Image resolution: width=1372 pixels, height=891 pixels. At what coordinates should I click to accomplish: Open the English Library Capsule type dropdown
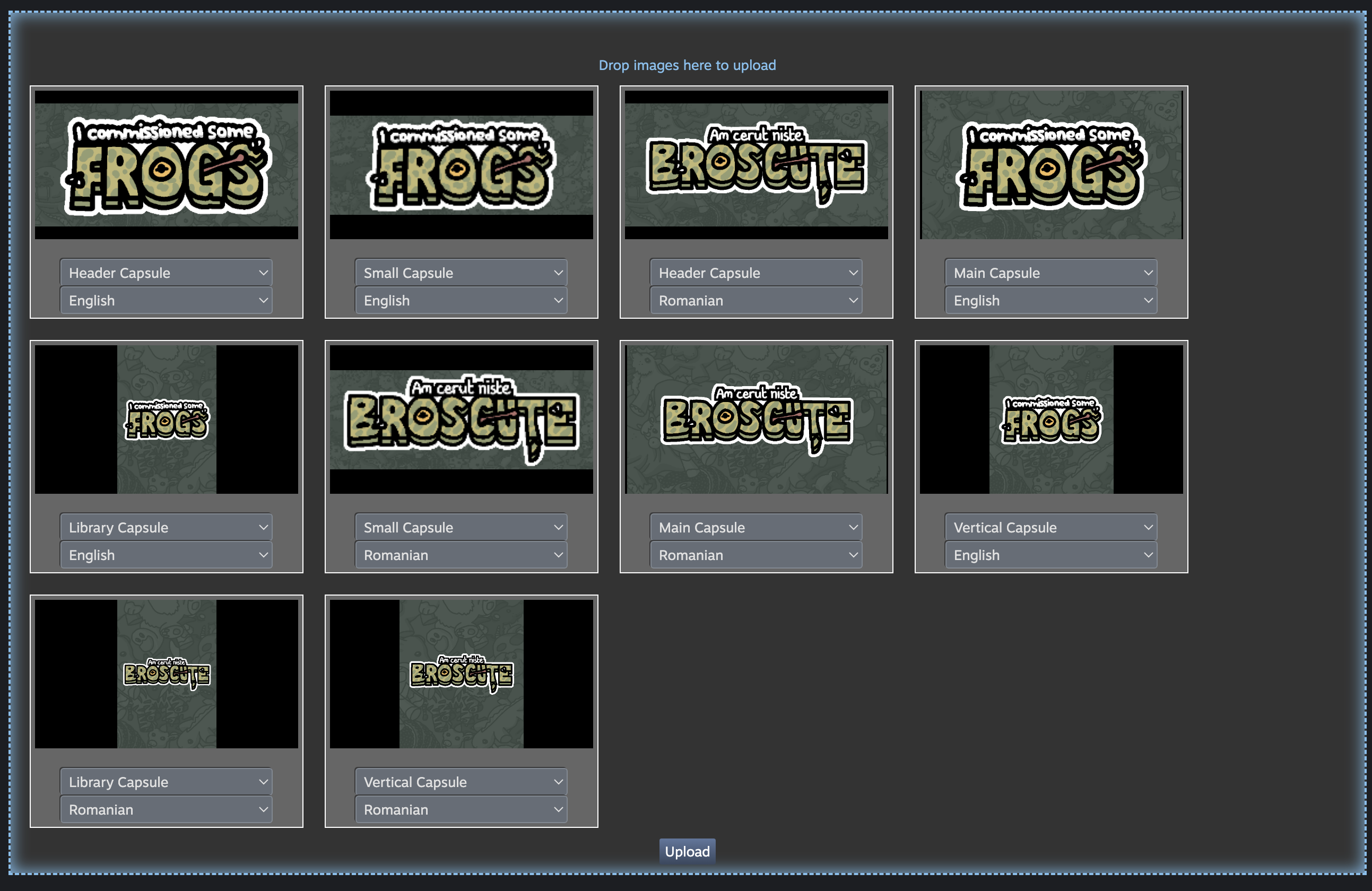coord(166,527)
